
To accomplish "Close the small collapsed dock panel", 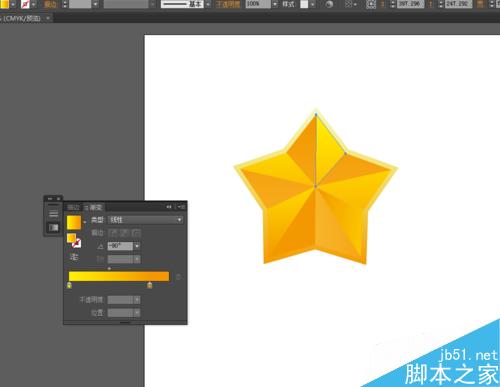I will 58,199.
